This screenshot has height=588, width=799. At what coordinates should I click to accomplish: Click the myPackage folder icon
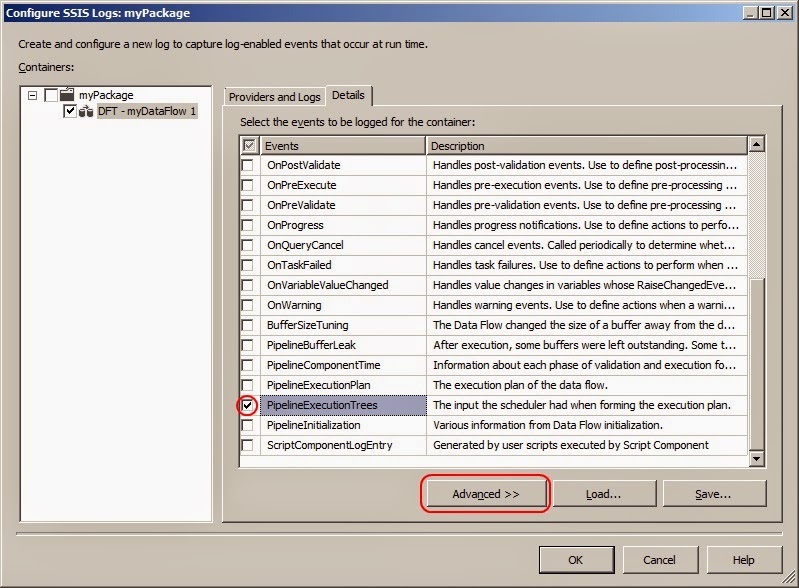[67, 94]
